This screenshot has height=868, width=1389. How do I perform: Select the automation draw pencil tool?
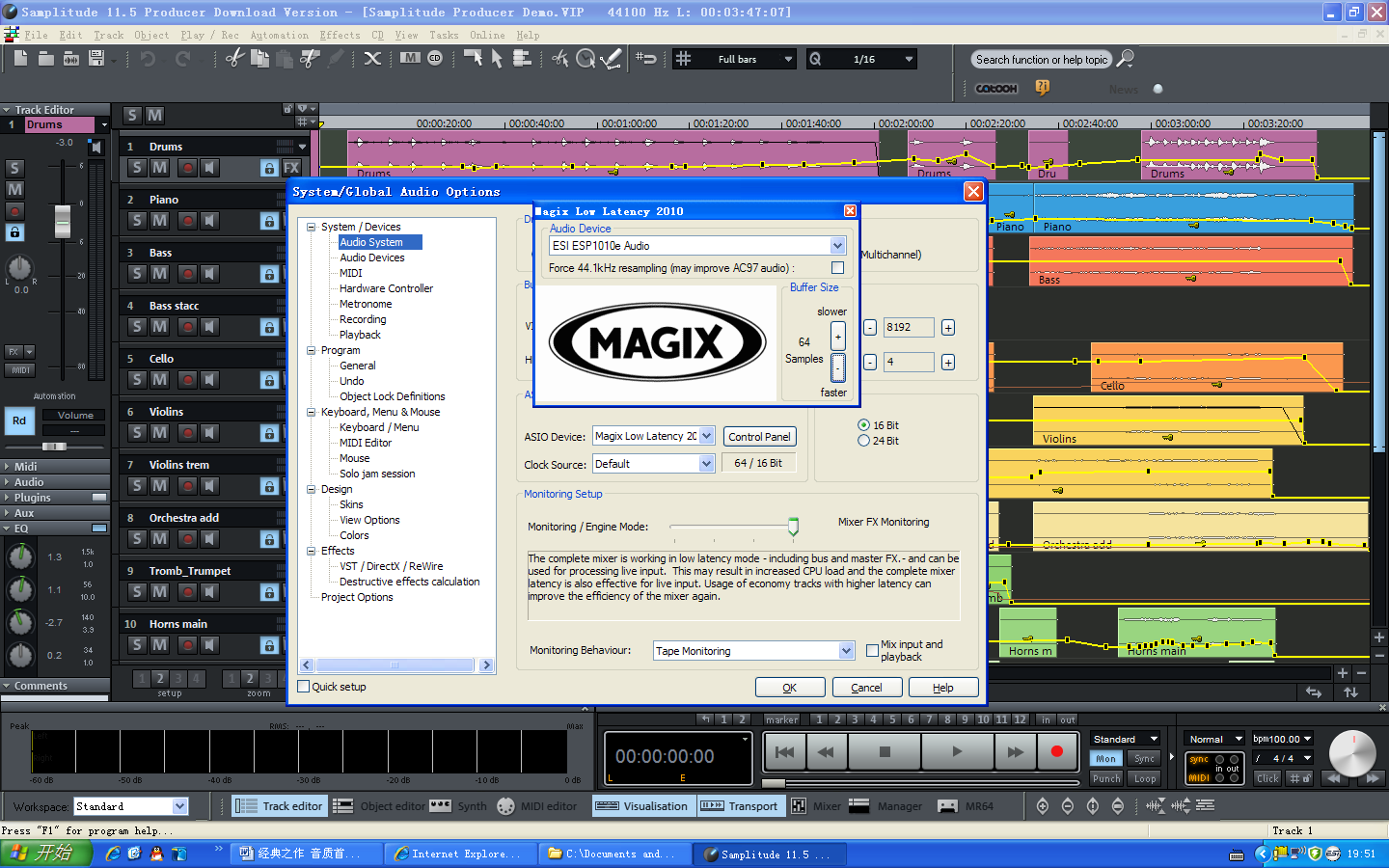pyautogui.click(x=611, y=59)
